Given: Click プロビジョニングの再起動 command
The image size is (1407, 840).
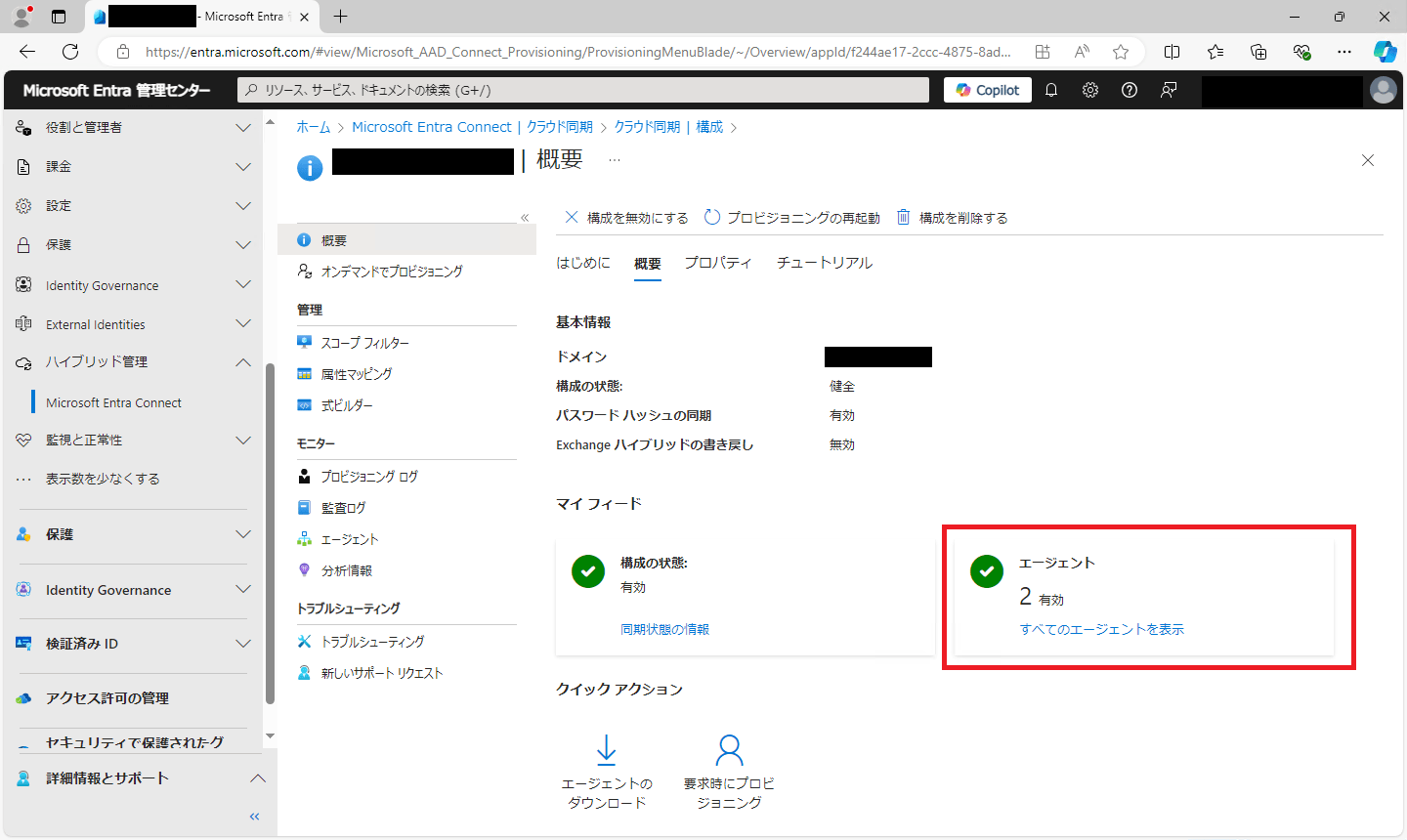Looking at the screenshot, I should tap(791, 218).
